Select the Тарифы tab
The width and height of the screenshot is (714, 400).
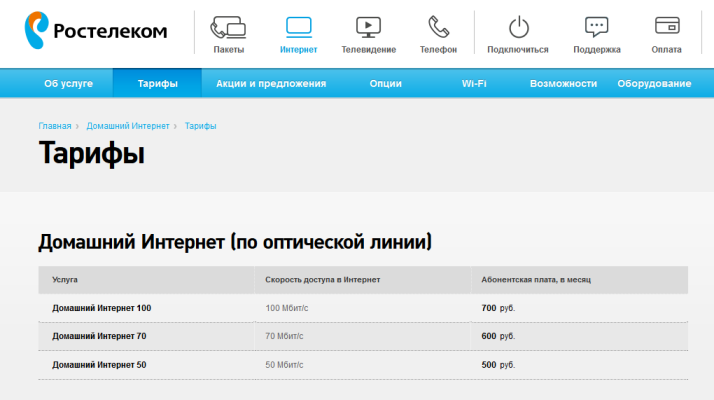click(157, 84)
